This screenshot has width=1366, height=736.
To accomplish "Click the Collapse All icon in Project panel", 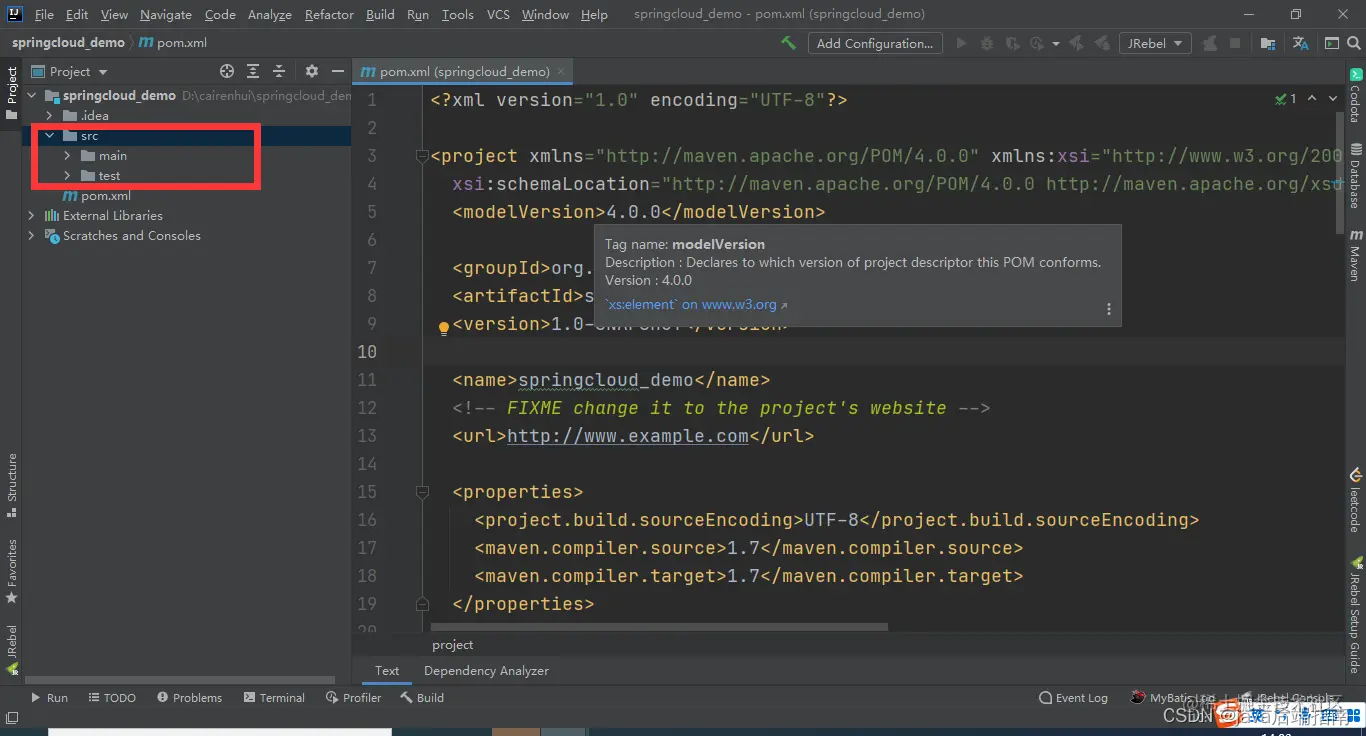I will pos(279,71).
